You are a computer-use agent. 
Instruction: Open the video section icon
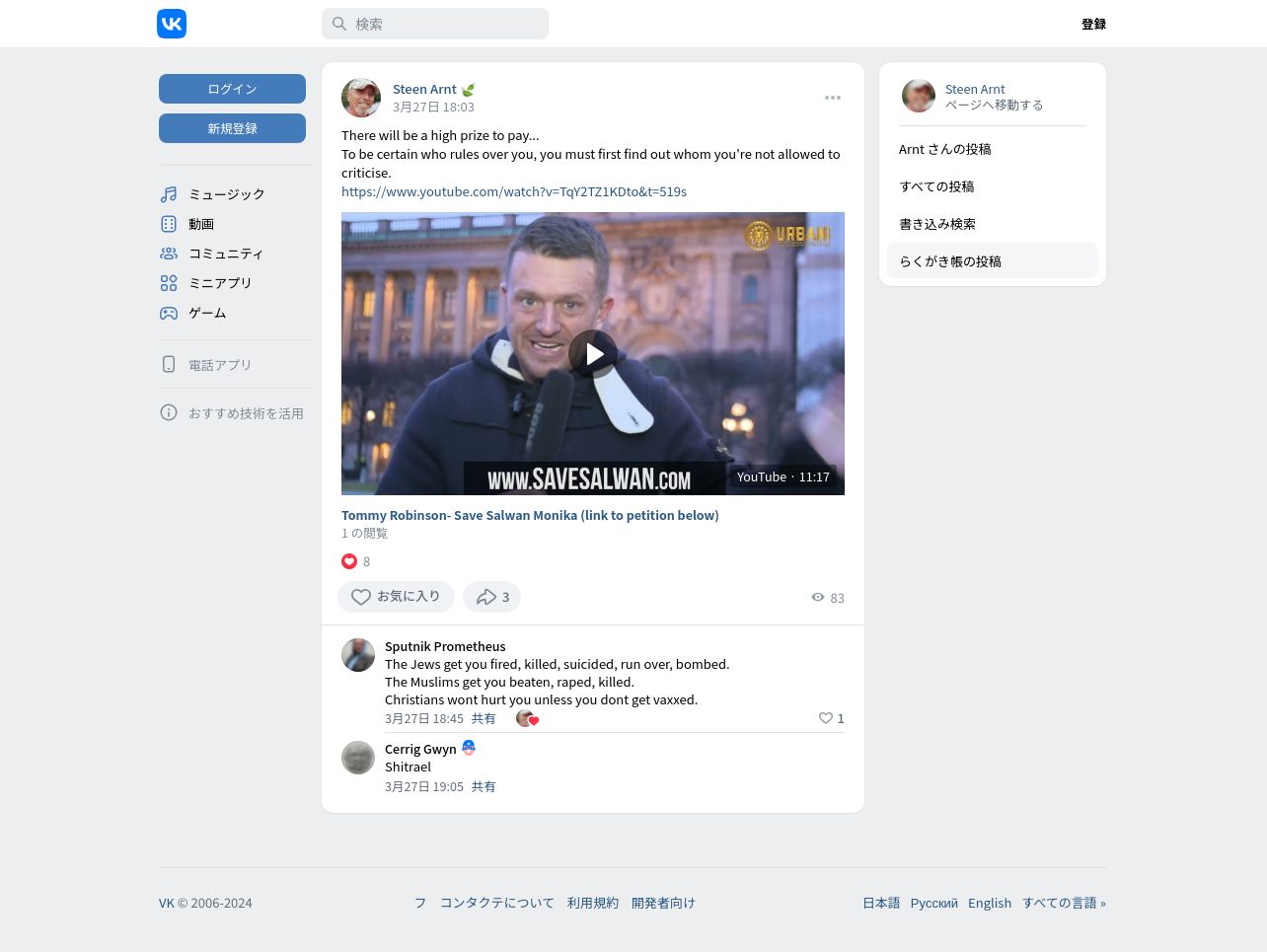click(x=169, y=224)
